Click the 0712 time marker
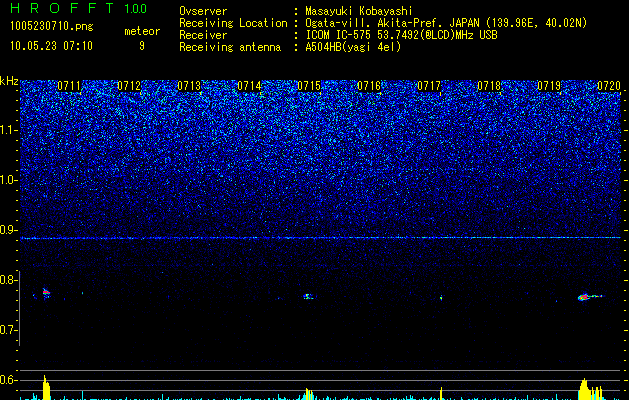 tap(129, 86)
